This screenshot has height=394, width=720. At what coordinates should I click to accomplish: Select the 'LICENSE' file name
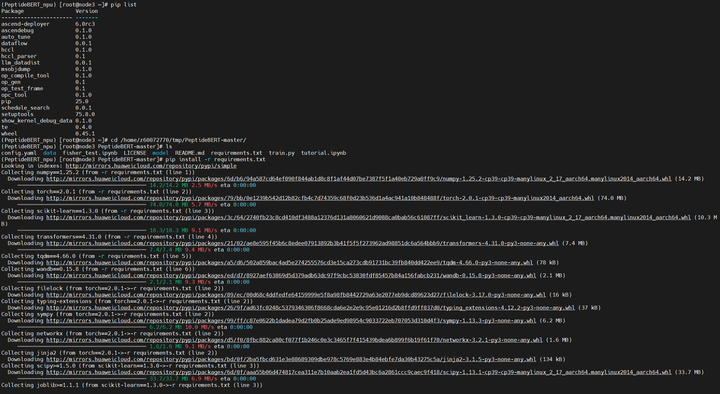(x=135, y=153)
